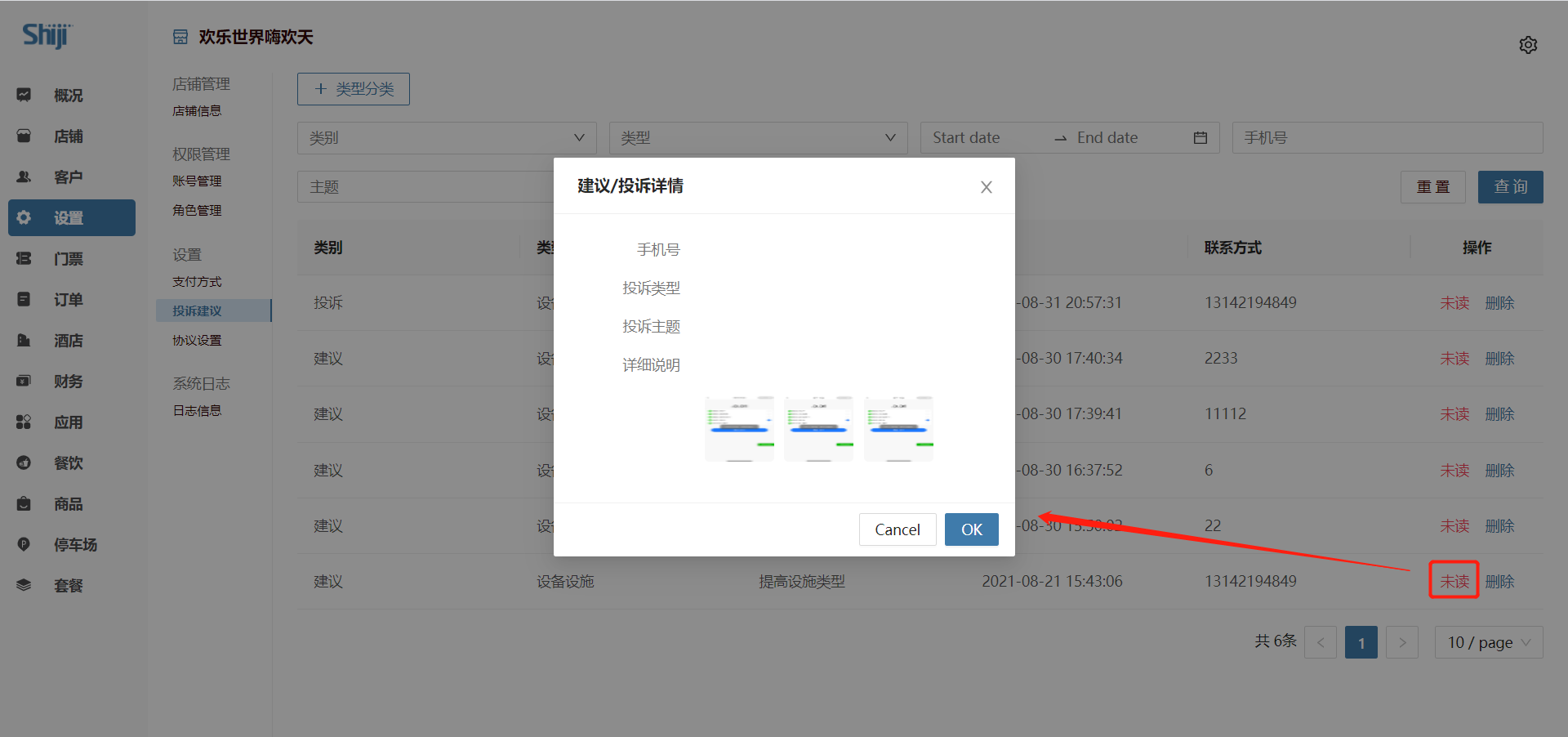Click the 店铺 store sidebar icon
The width and height of the screenshot is (1568, 737).
(x=24, y=136)
